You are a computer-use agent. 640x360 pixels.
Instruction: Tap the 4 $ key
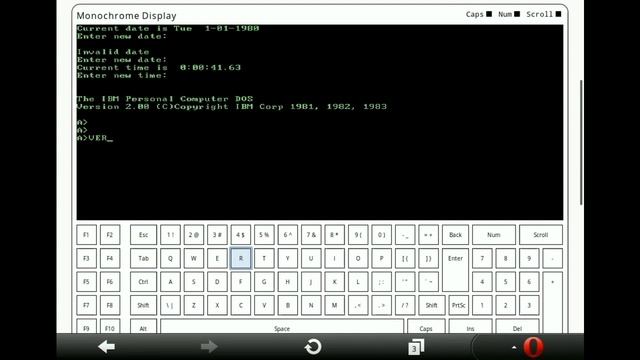[x=241, y=235]
